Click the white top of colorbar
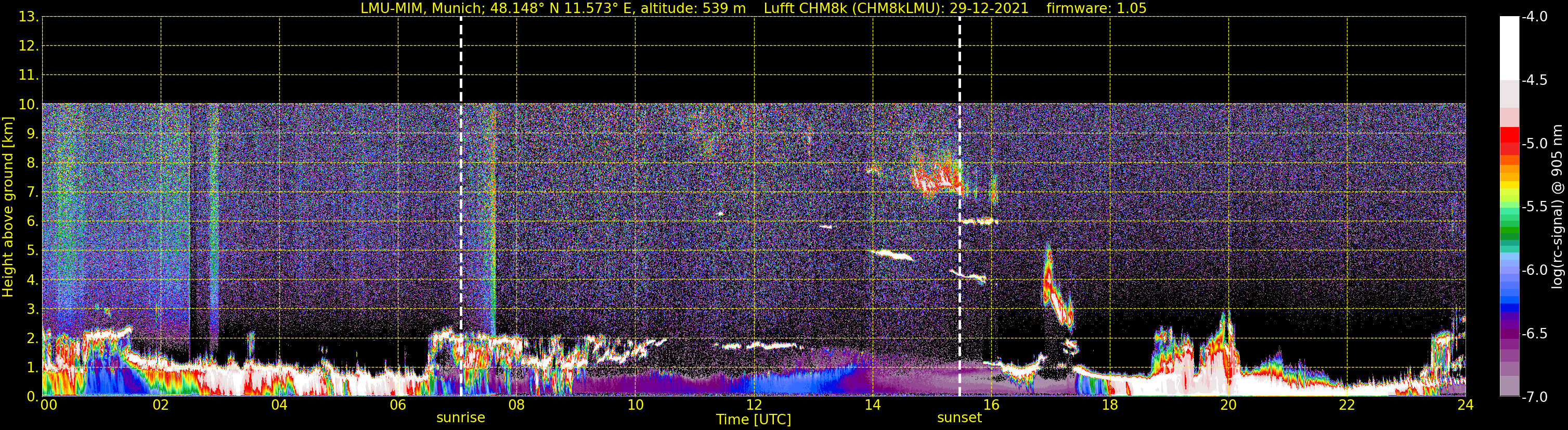This screenshot has height=430, width=1568. 1509,48
